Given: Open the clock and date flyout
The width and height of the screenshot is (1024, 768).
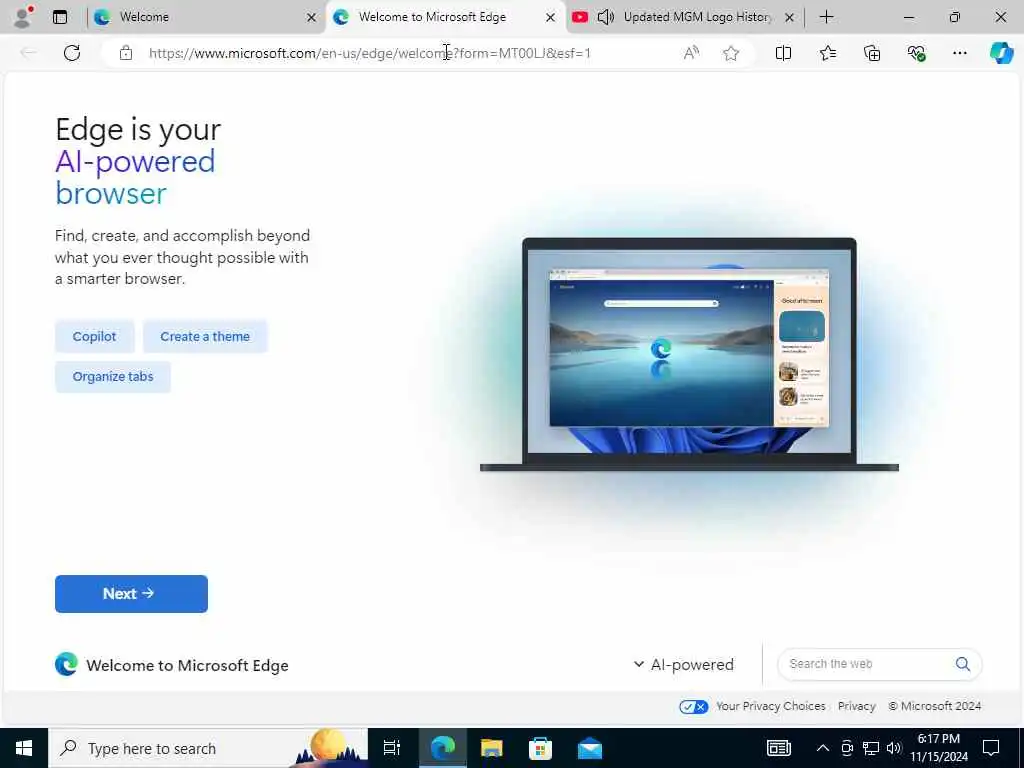Looking at the screenshot, I should (939, 748).
